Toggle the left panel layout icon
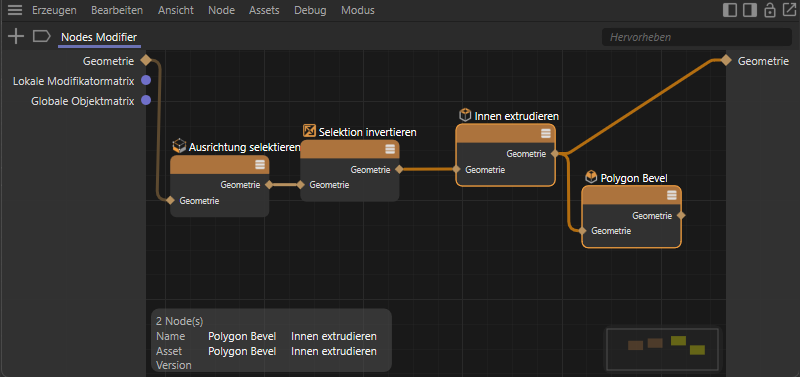 pyautogui.click(x=730, y=10)
